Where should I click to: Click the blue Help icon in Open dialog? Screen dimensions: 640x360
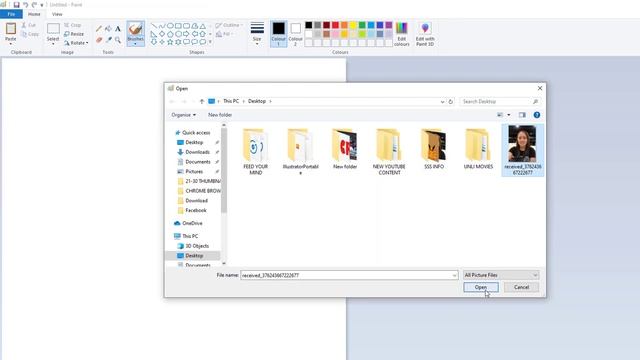(537, 115)
